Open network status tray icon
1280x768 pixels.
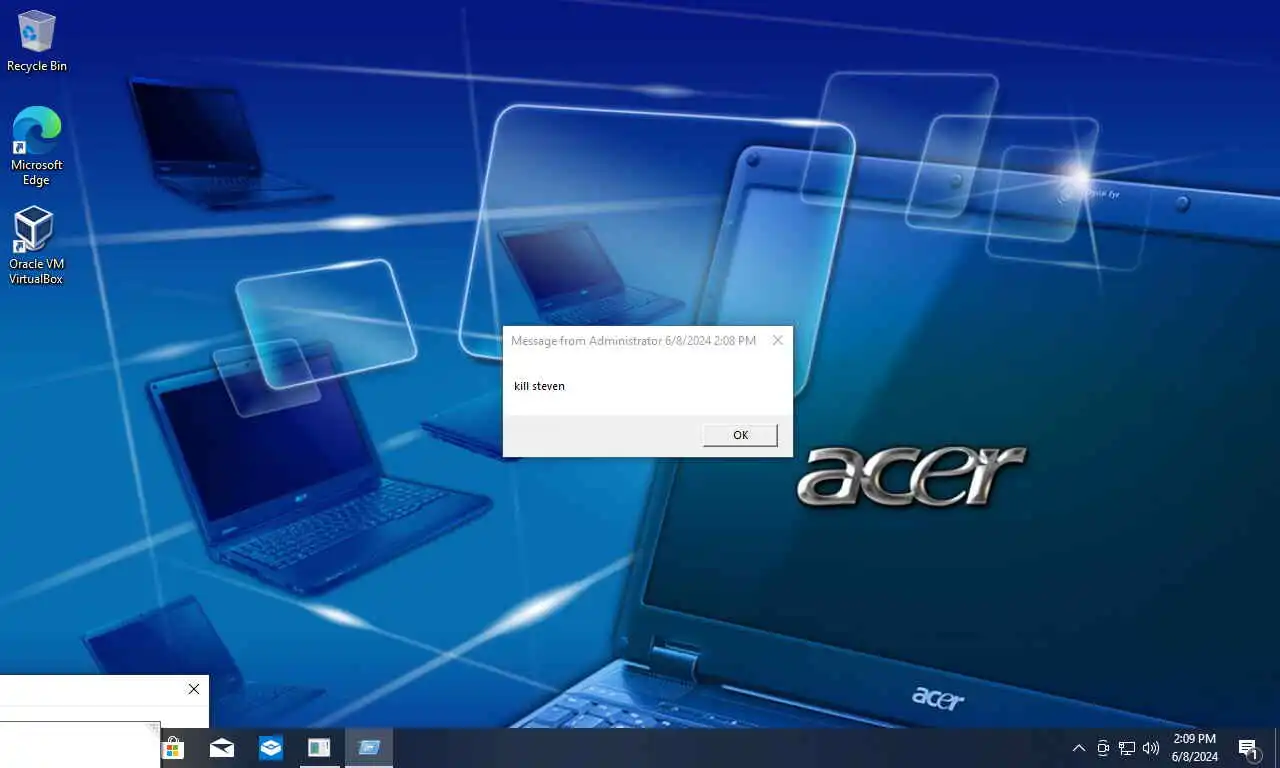(1127, 748)
